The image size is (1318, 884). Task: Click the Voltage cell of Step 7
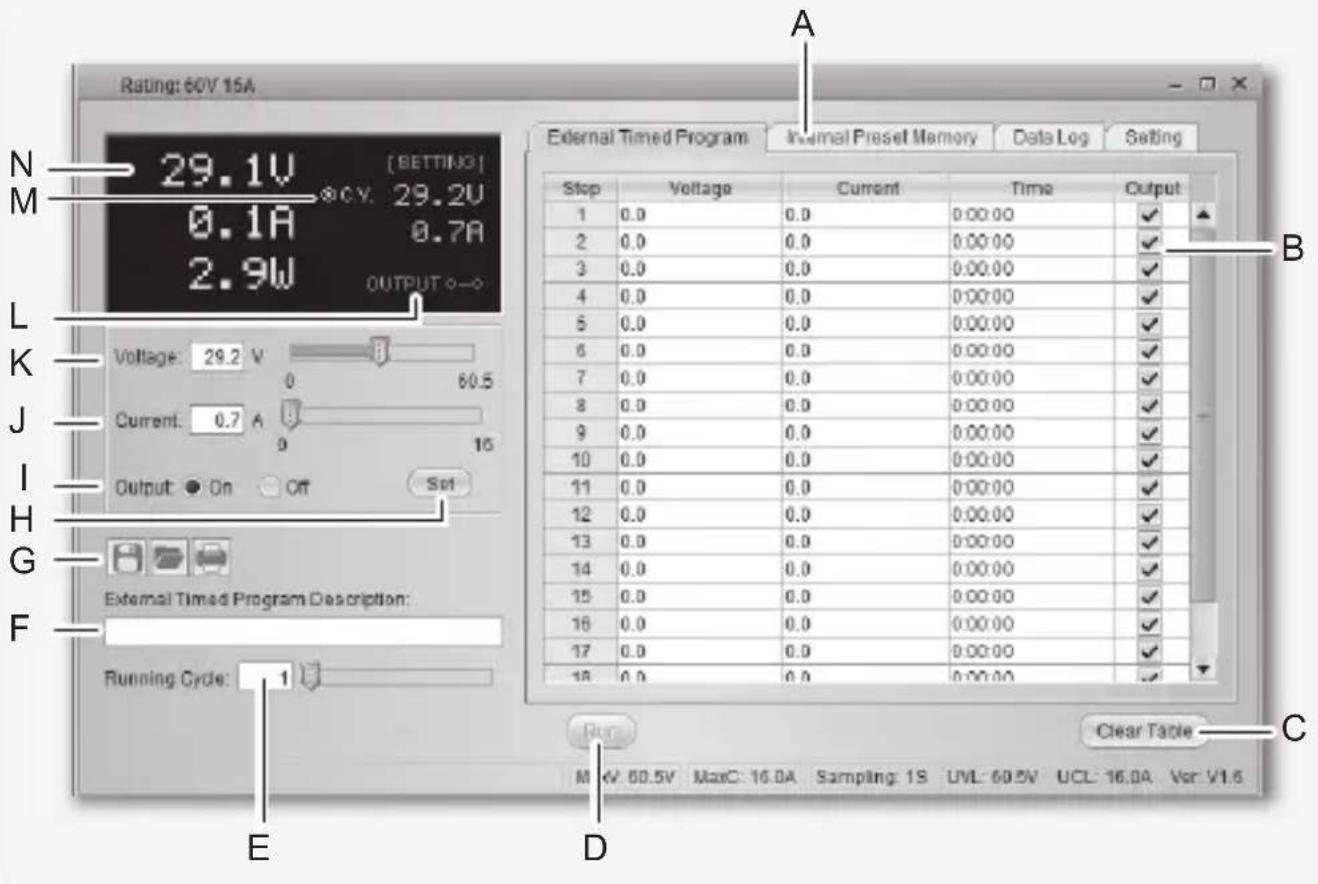700,379
